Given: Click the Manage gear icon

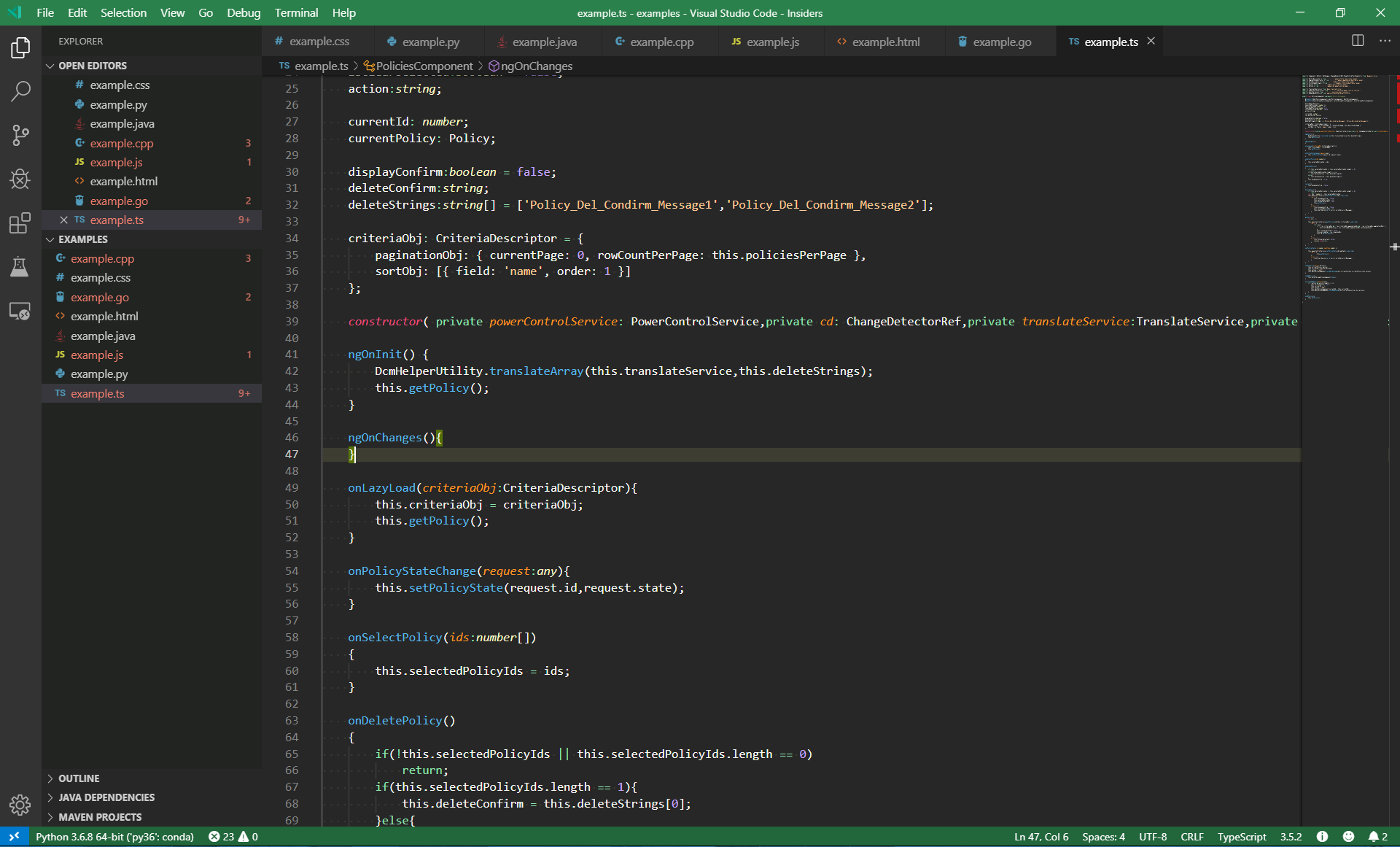Looking at the screenshot, I should 20,805.
